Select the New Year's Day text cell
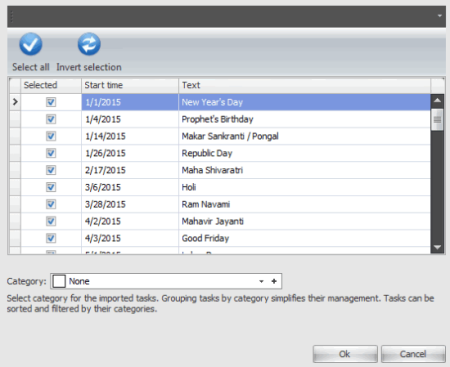This screenshot has width=450, height=367. point(304,102)
